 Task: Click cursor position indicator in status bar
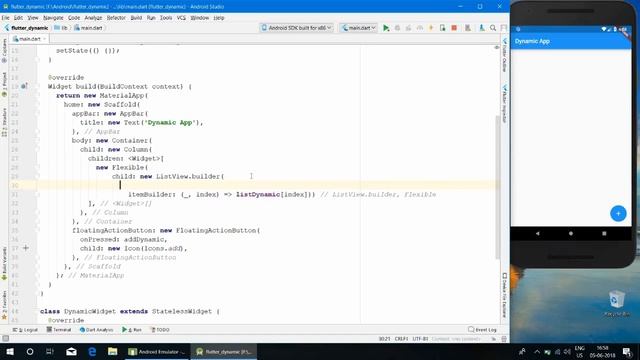pyautogui.click(x=384, y=339)
